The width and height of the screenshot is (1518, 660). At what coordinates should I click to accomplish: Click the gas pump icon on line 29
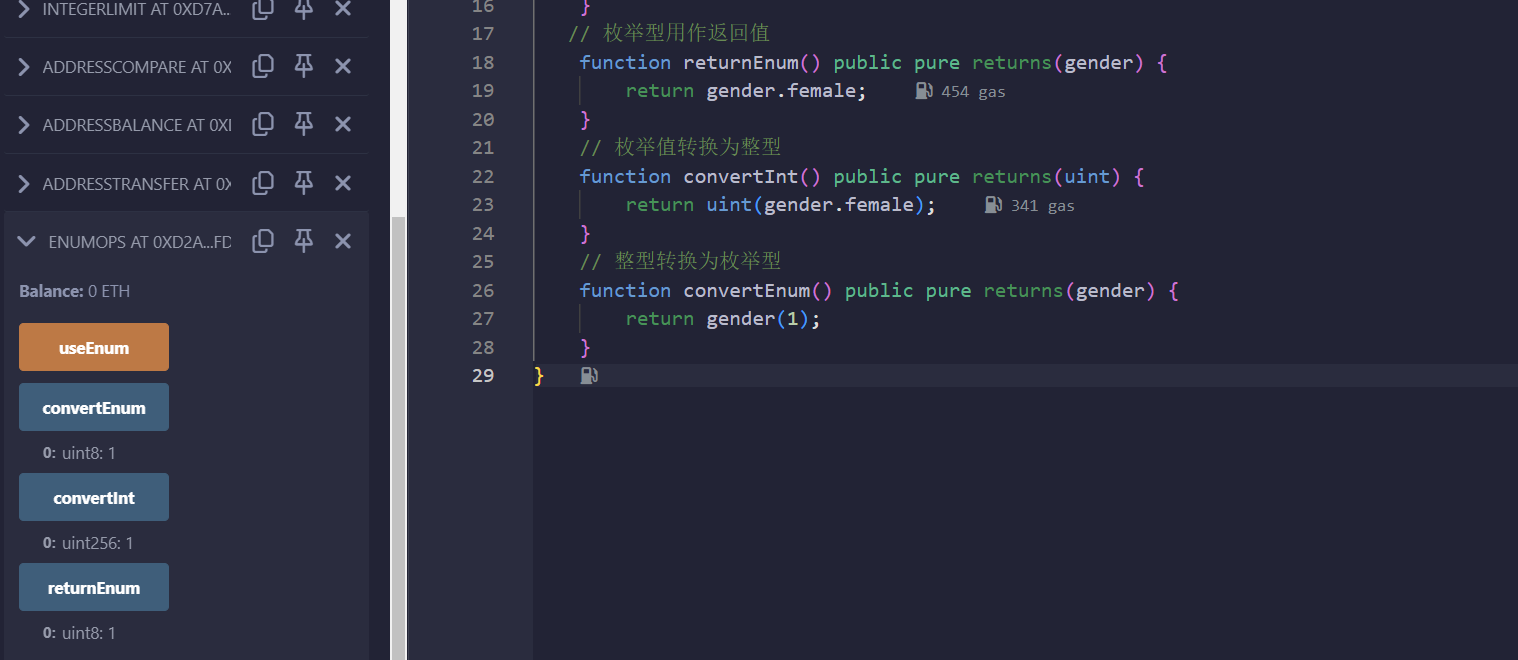589,376
